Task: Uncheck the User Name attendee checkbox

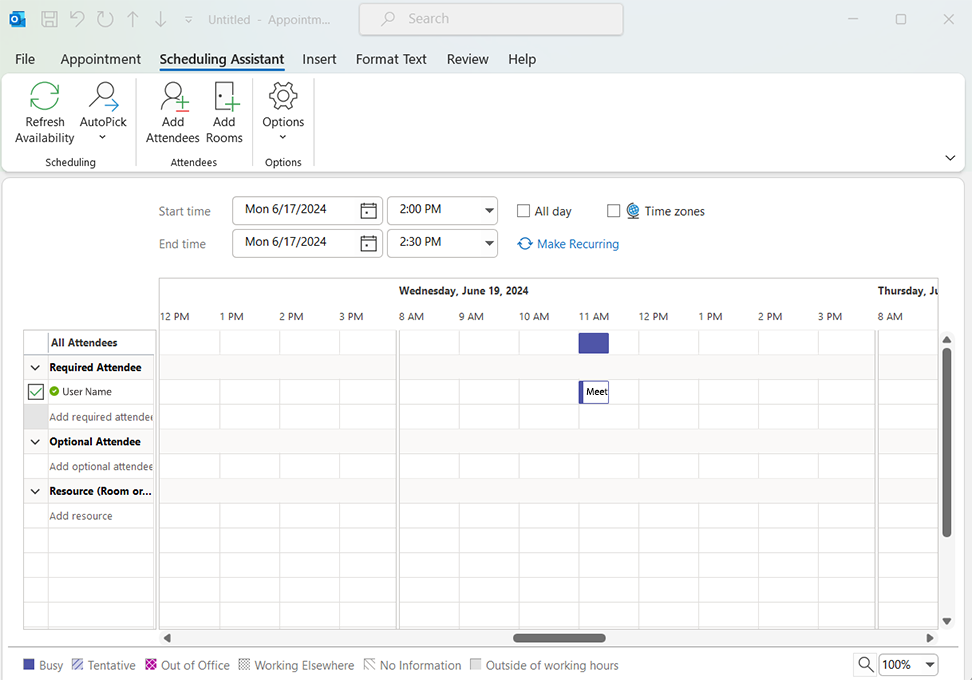Action: [x=36, y=392]
